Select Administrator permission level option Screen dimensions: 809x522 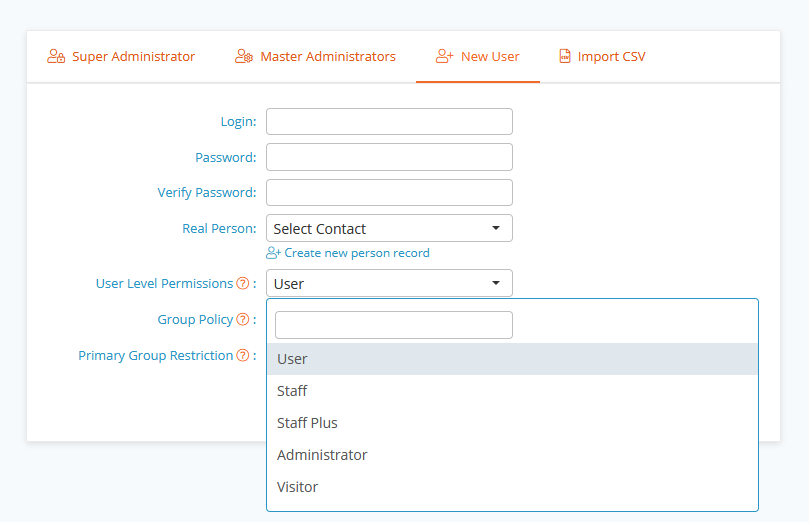tap(512, 455)
